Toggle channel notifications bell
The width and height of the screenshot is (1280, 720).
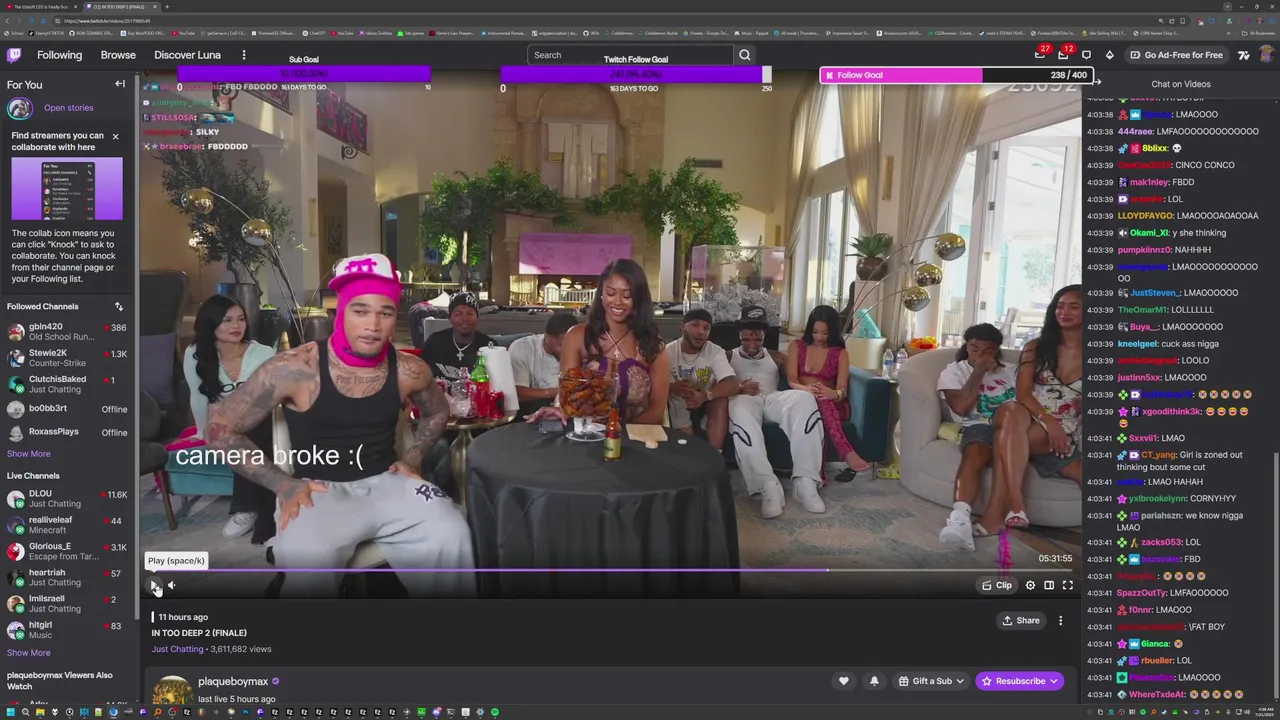[874, 681]
